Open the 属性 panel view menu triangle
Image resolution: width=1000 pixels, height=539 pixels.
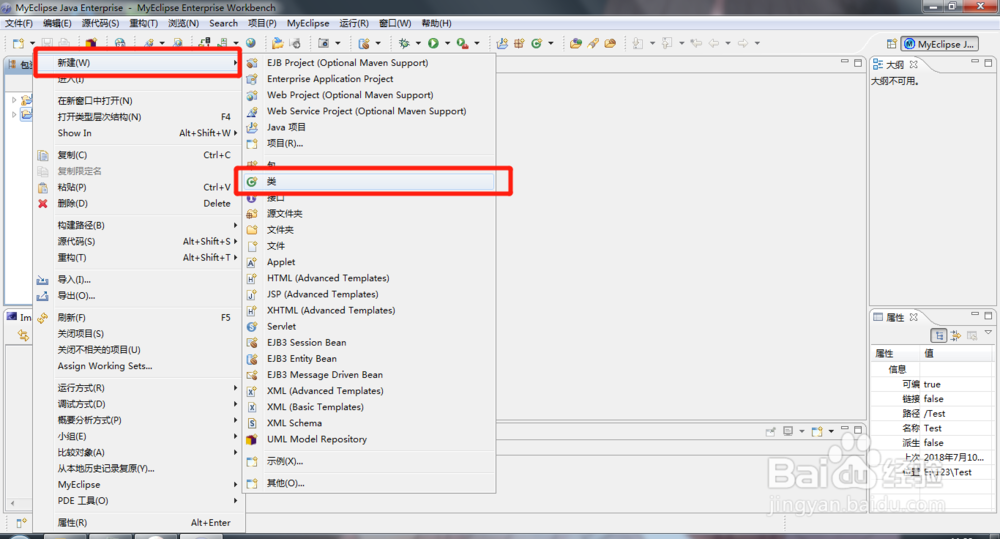point(988,332)
